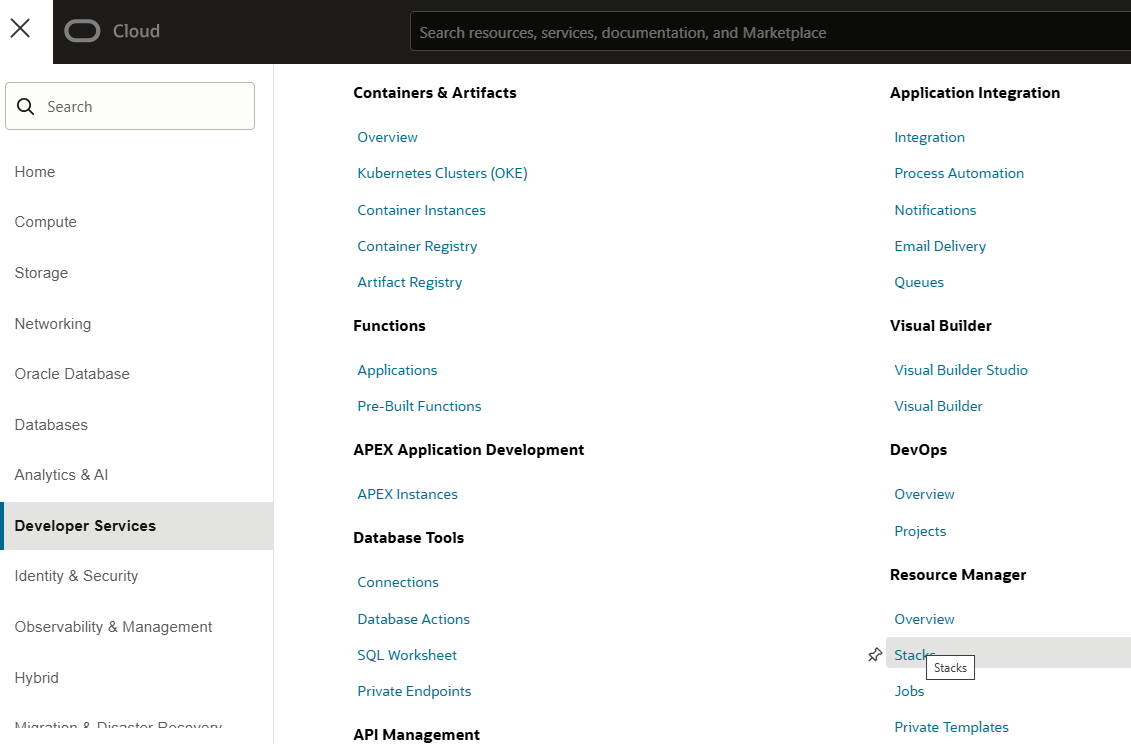Open the Queues link
The image size is (1131, 744).
click(x=919, y=282)
